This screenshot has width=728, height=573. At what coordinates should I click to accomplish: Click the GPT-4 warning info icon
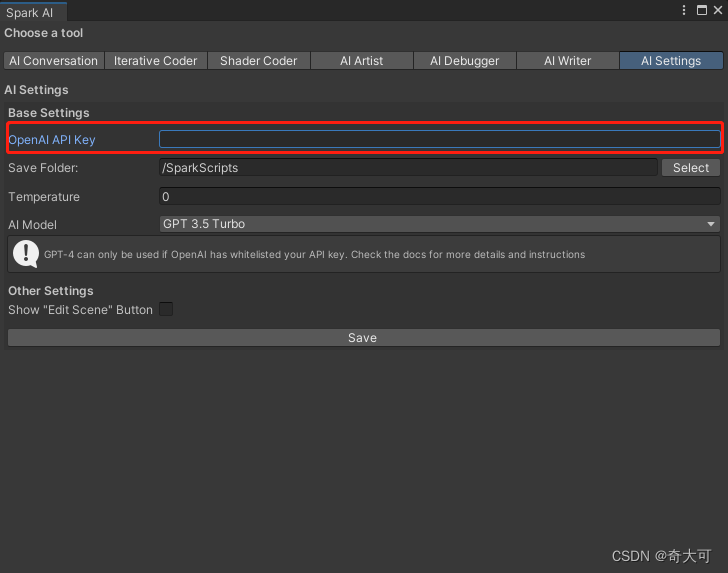point(26,254)
